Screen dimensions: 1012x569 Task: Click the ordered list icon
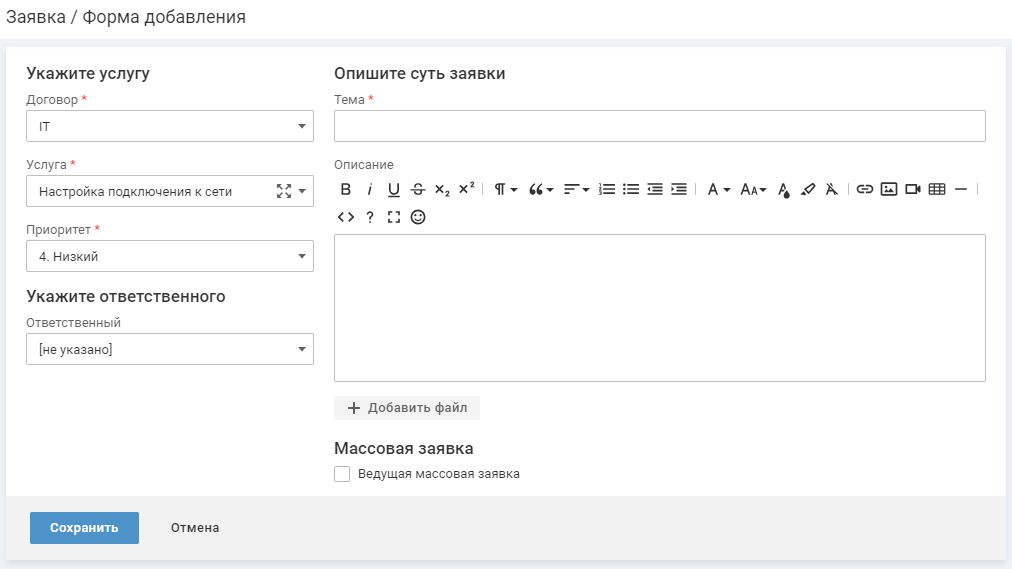[x=607, y=189]
